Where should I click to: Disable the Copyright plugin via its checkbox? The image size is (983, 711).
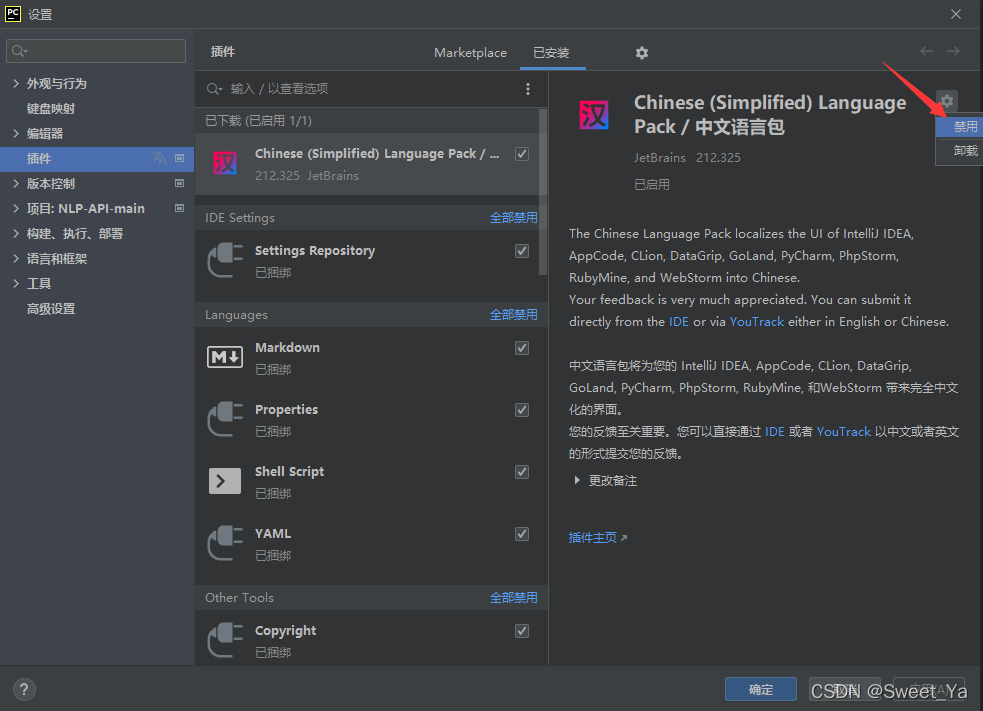[x=521, y=630]
